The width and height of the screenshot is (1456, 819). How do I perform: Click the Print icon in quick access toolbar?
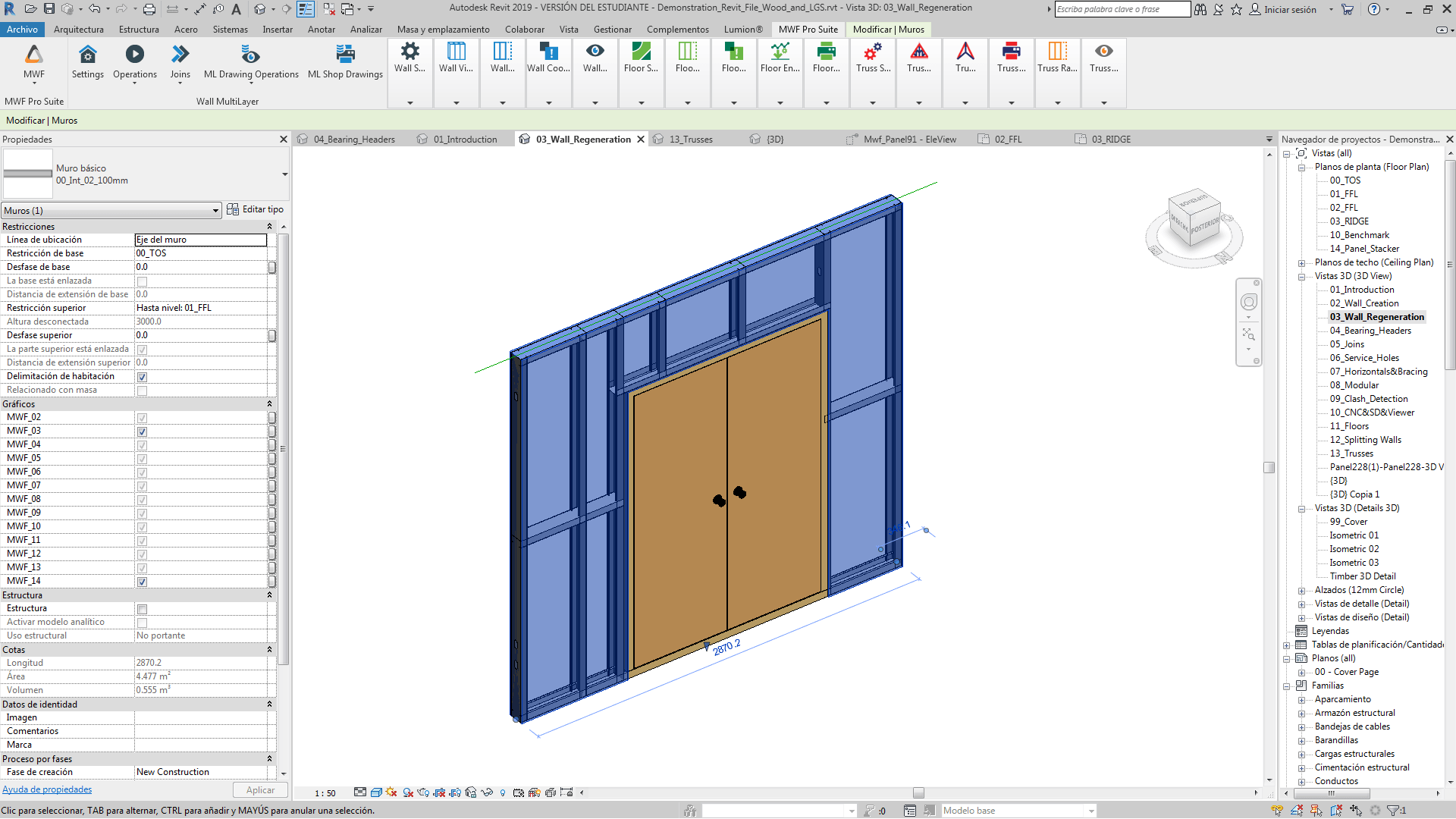coord(149,9)
